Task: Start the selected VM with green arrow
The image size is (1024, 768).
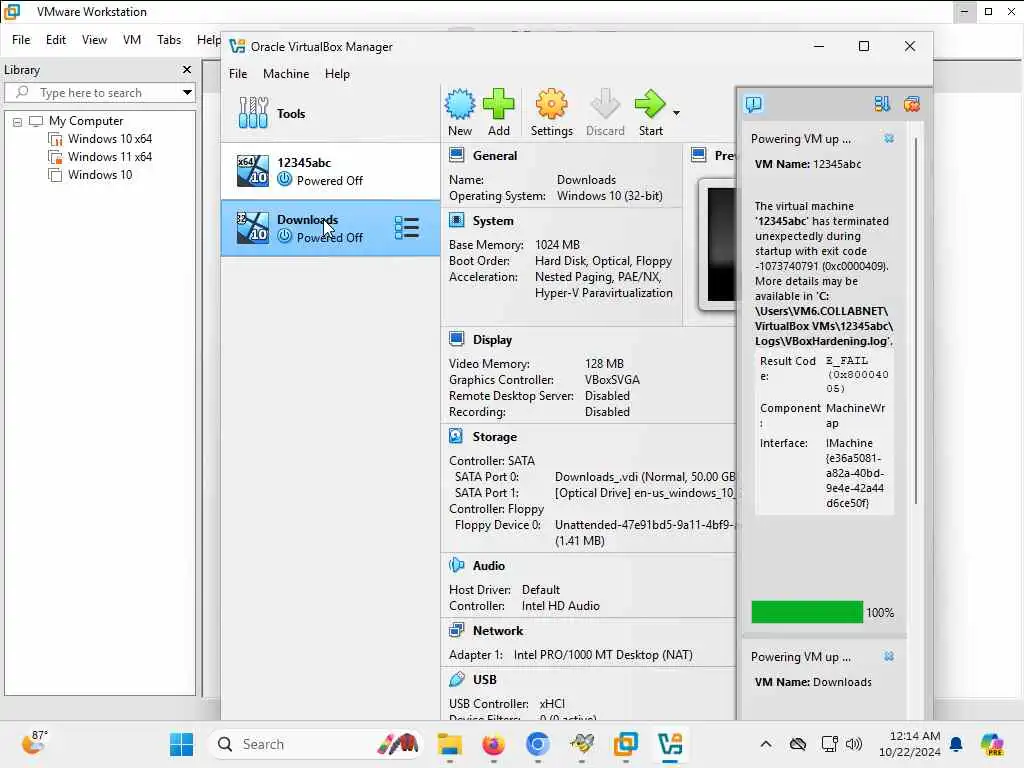Action: (x=650, y=112)
